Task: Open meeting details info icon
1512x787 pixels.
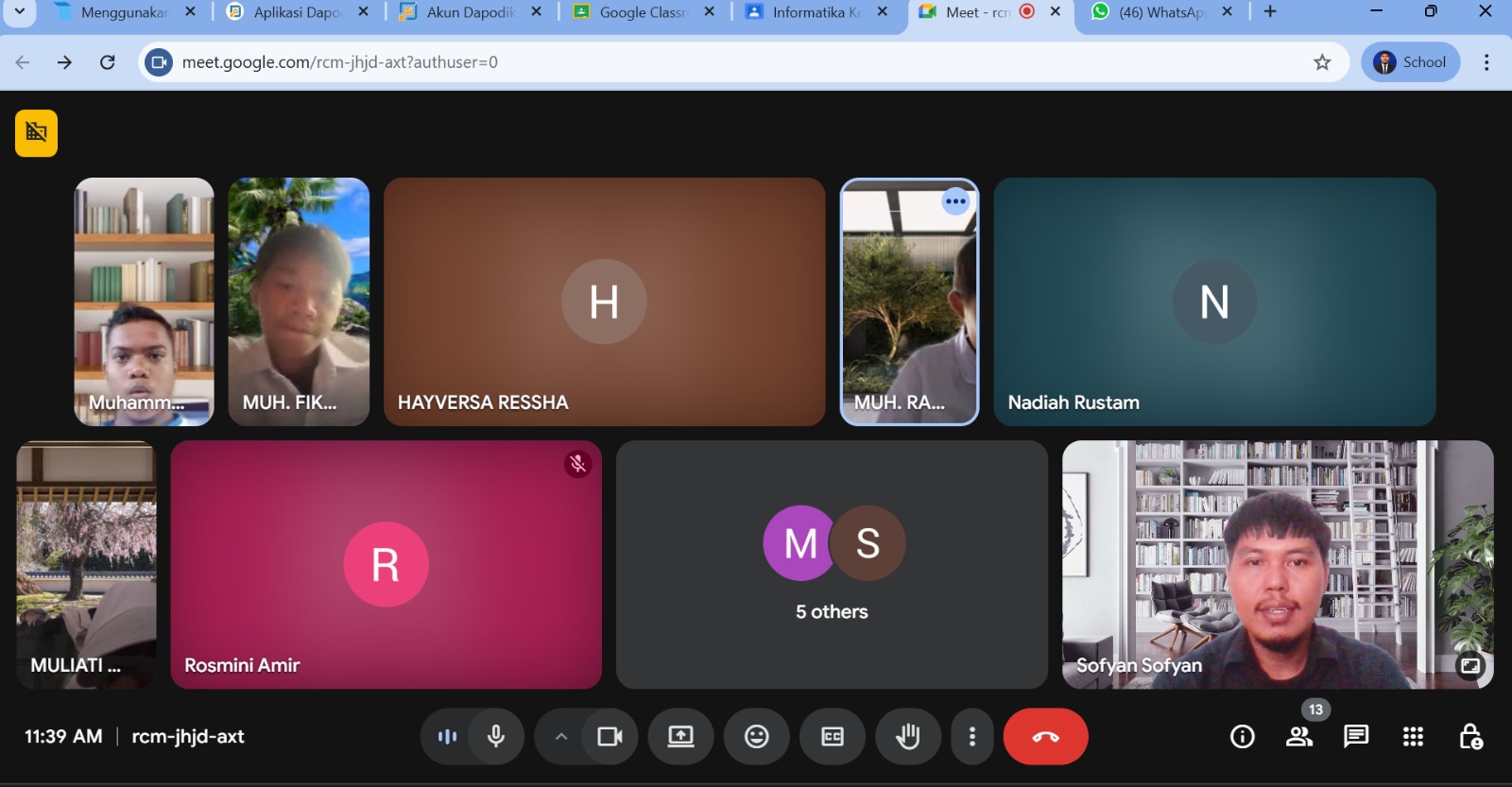Action: tap(1242, 736)
